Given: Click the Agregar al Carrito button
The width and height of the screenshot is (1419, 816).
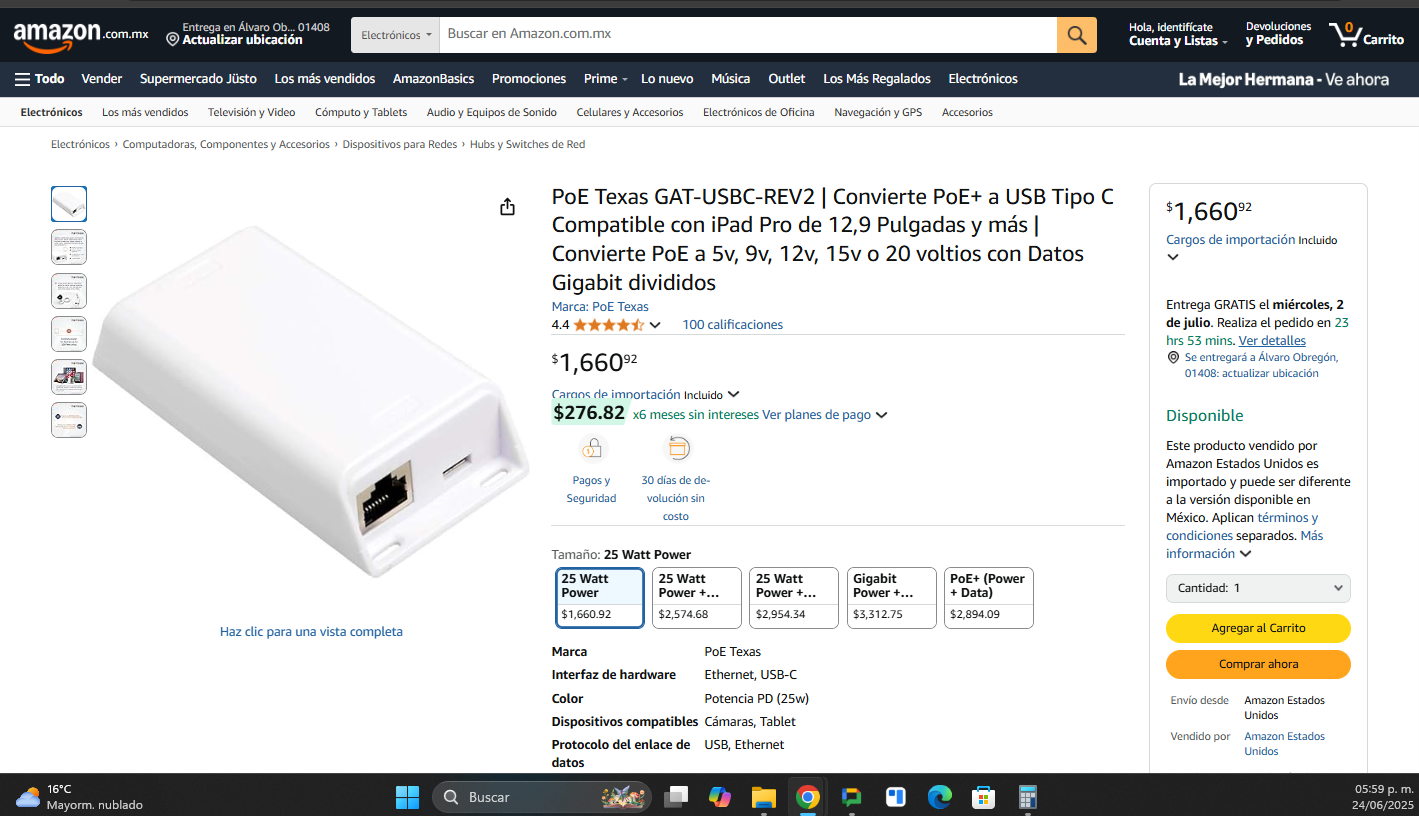Looking at the screenshot, I should [x=1258, y=628].
